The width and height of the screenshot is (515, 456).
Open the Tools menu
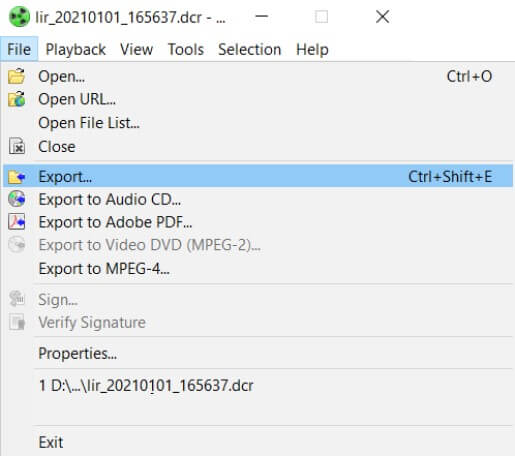coord(186,49)
